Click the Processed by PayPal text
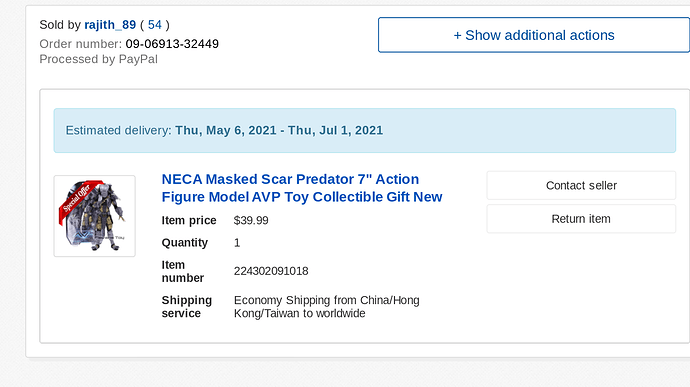This screenshot has height=387, width=690. [99, 59]
